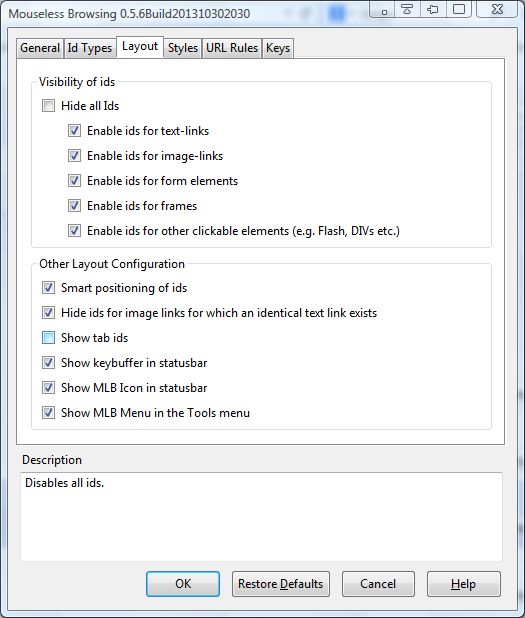Switch to the General tab
The height and width of the screenshot is (618, 525).
tap(40, 48)
